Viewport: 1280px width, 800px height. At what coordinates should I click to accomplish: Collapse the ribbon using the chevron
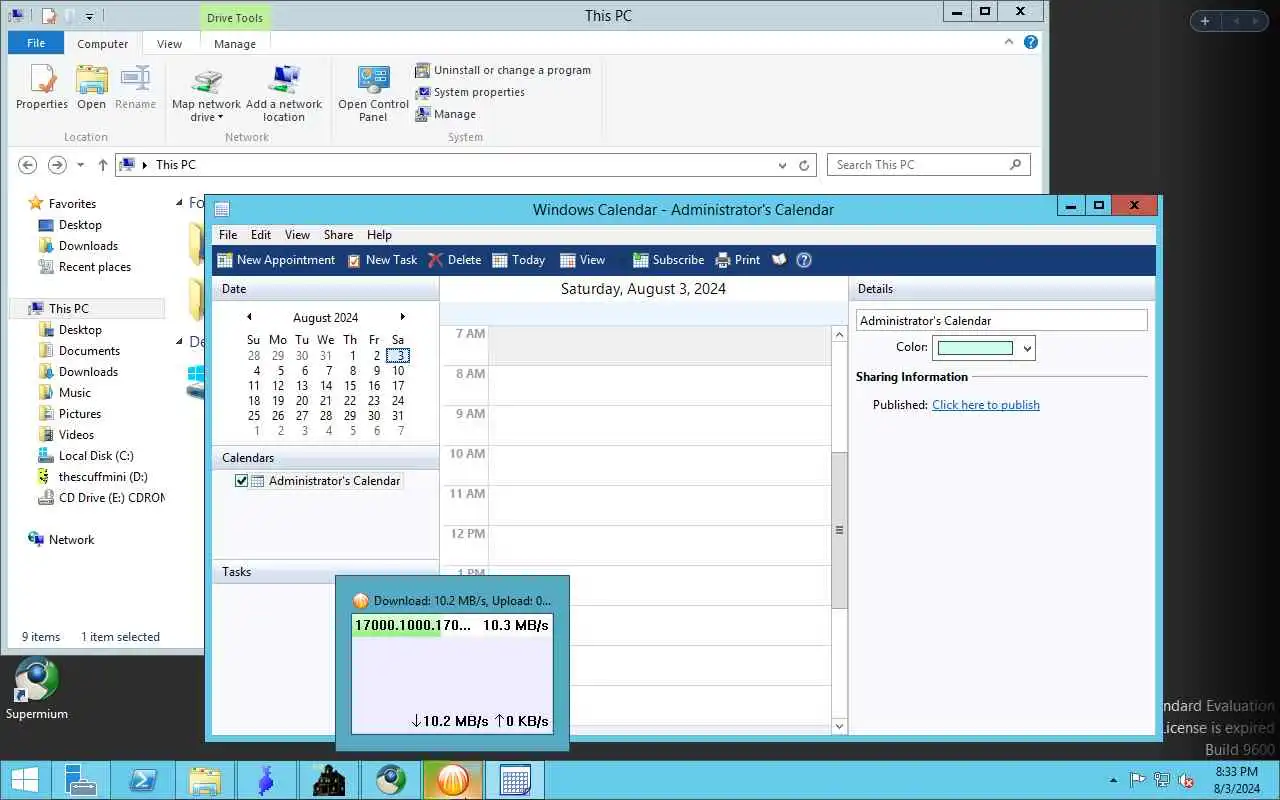coord(1010,42)
